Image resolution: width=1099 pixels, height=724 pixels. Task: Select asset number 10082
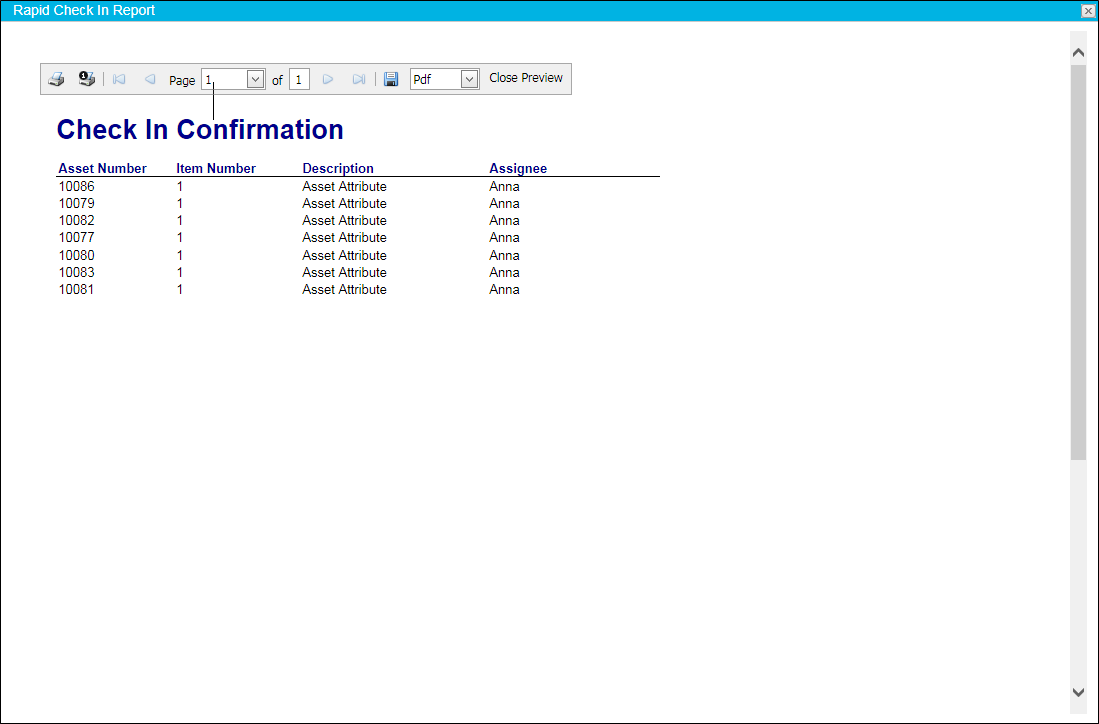point(76,220)
